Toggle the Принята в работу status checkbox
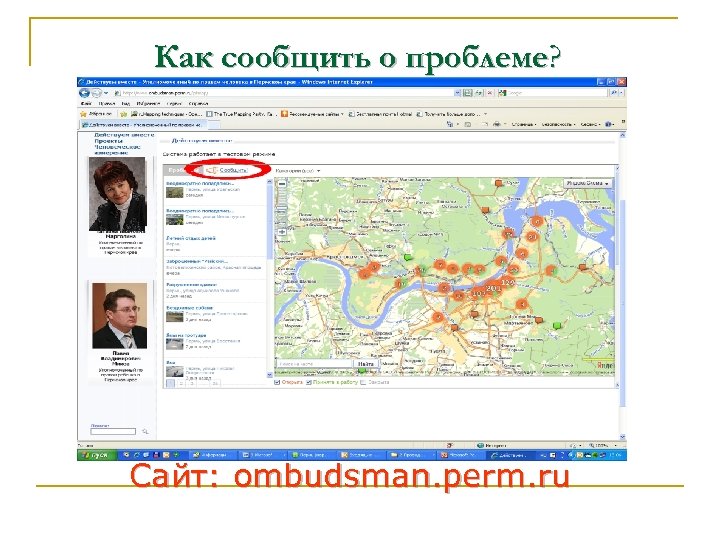The width and height of the screenshot is (720, 540). tap(309, 382)
